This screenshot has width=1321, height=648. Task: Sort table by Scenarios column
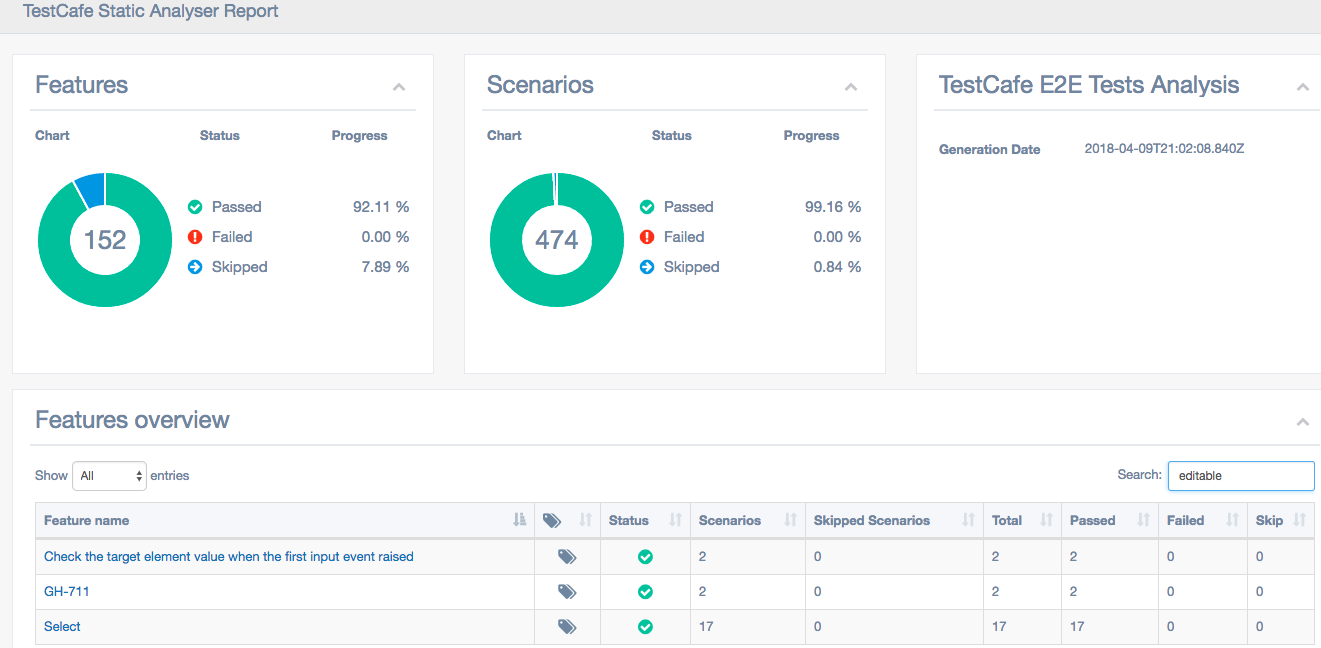pos(747,520)
